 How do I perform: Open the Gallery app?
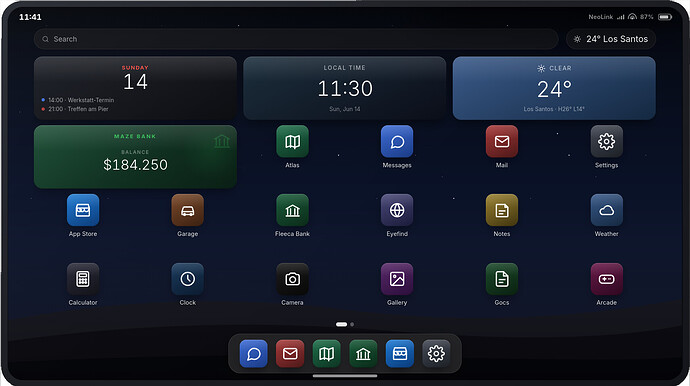pyautogui.click(x=397, y=279)
